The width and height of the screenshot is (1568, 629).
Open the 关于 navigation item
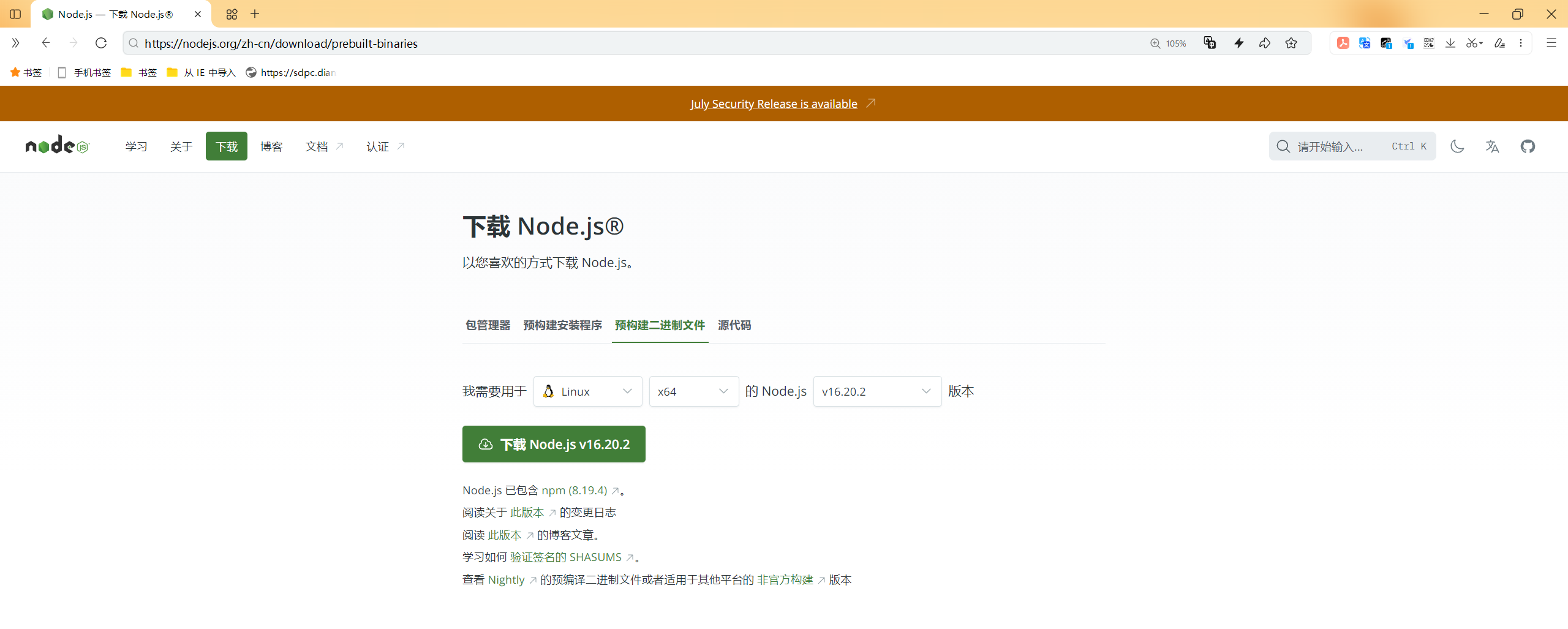[181, 146]
